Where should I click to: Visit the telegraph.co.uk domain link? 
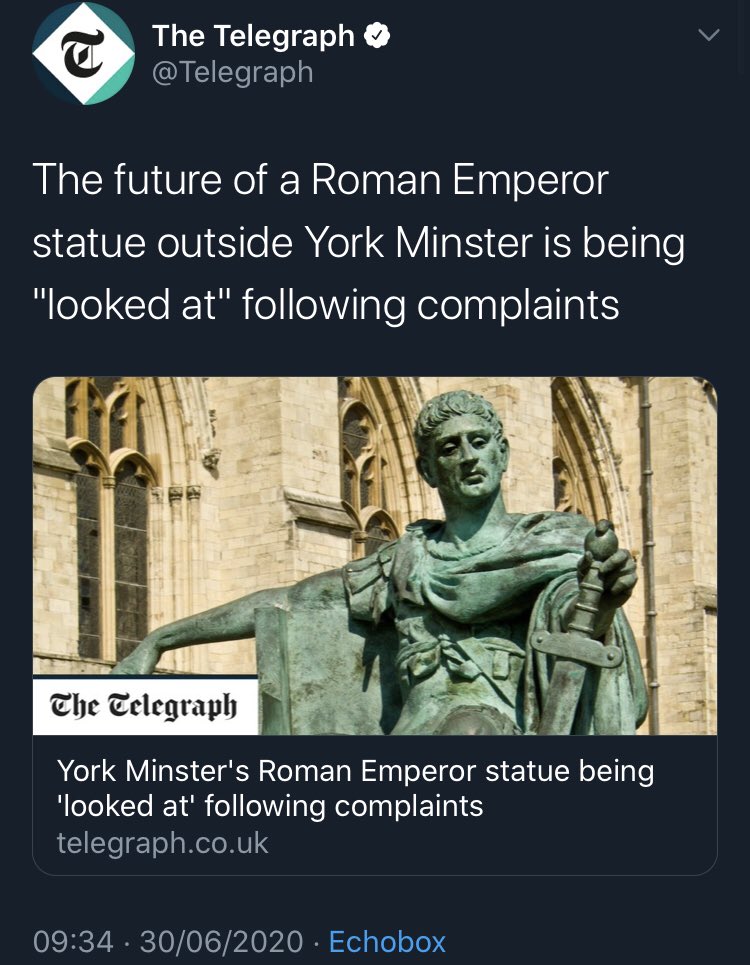click(162, 843)
